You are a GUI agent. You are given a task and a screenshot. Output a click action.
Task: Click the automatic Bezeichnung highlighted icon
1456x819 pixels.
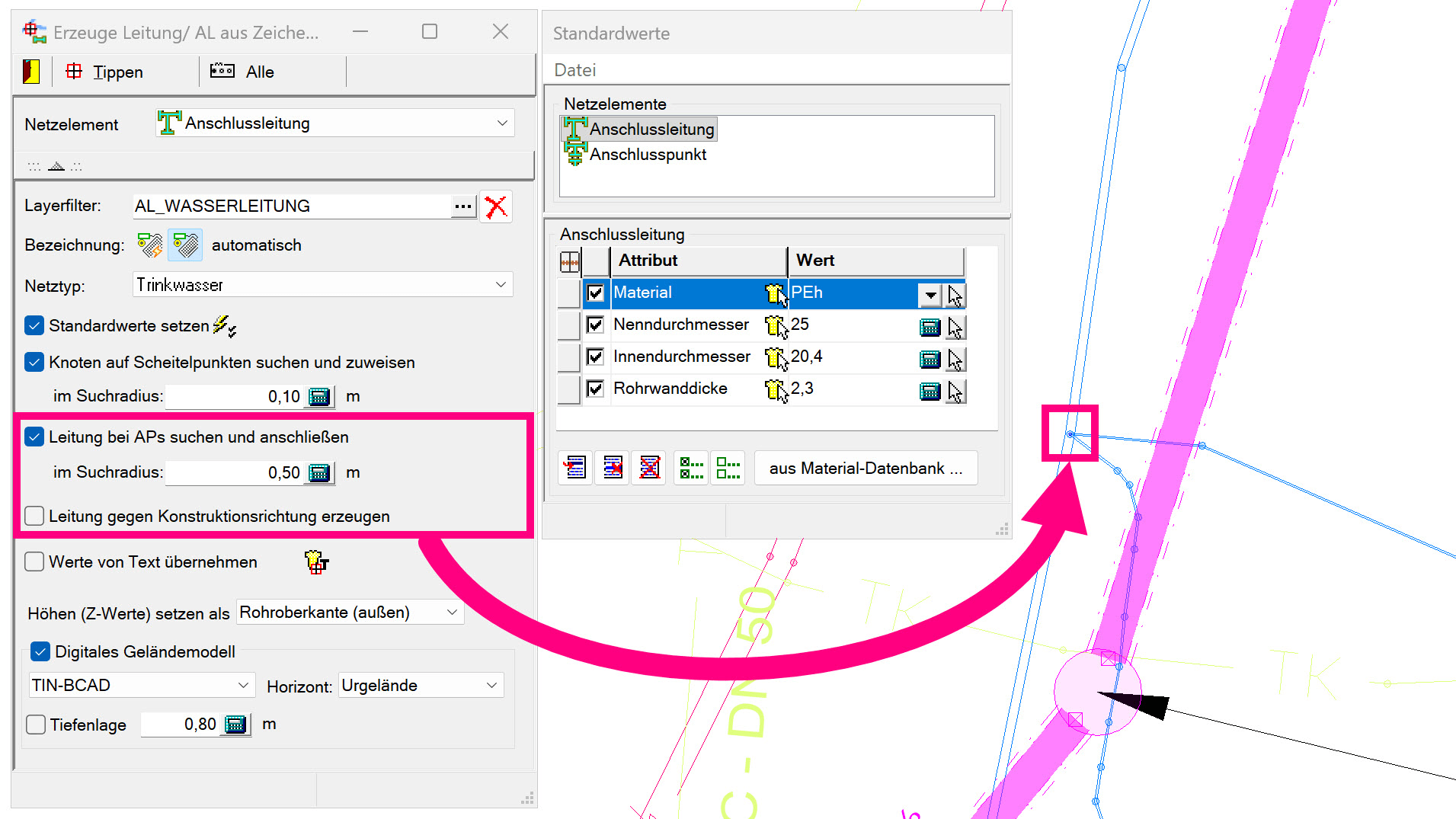185,245
